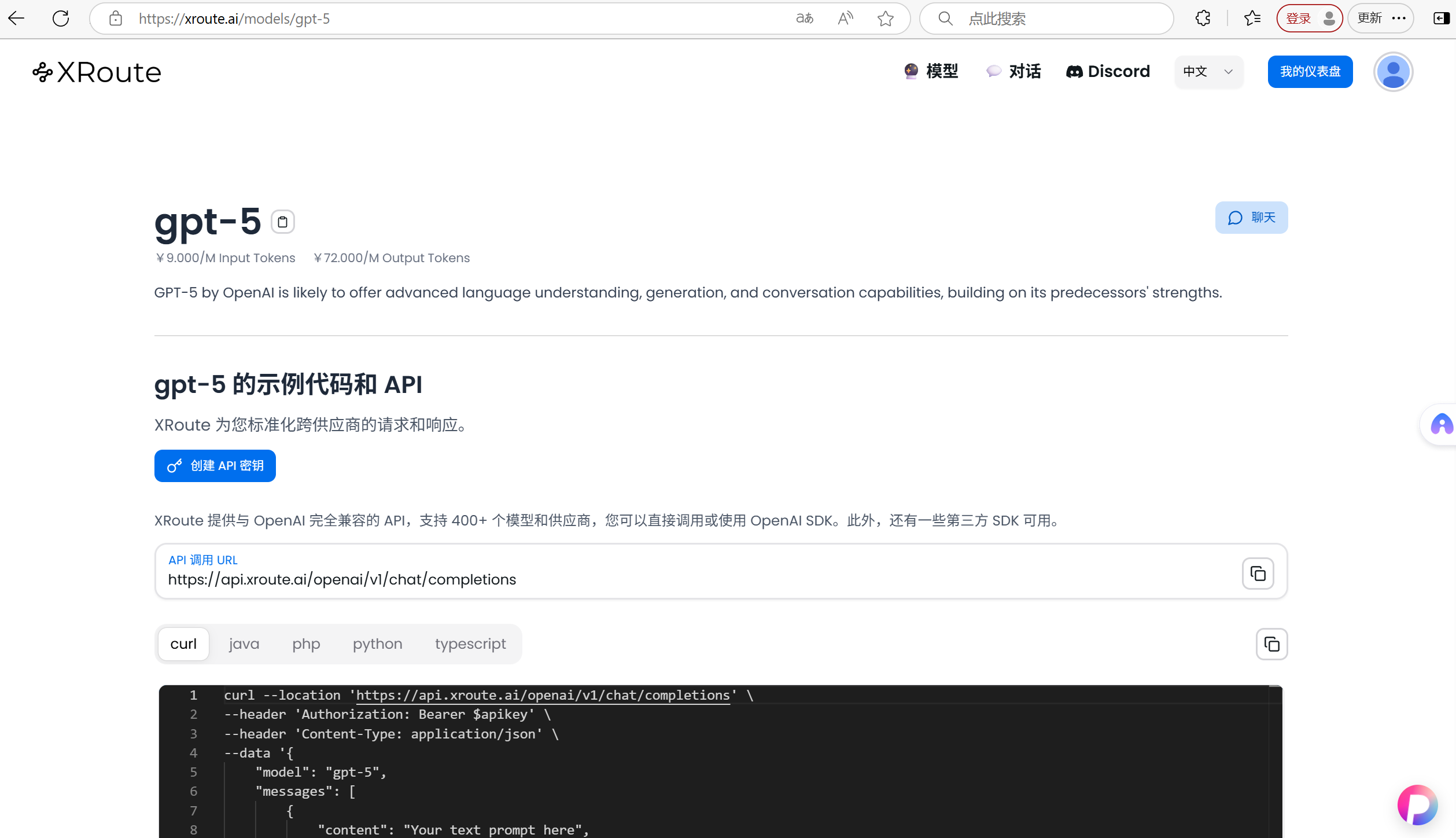This screenshot has width=1456, height=838.
Task: Open the user avatar profile menu
Action: point(1393,72)
